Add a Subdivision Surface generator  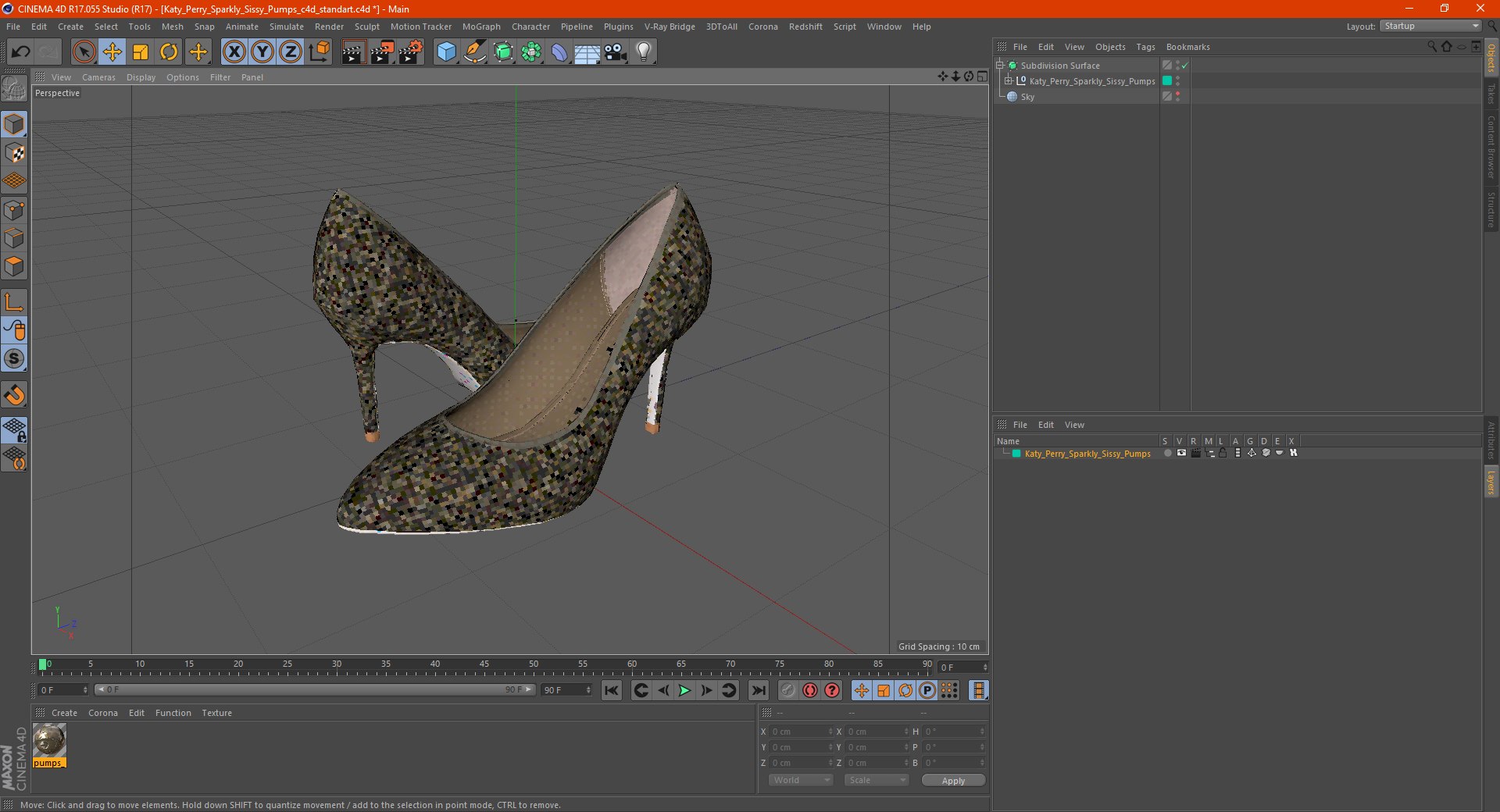pyautogui.click(x=503, y=52)
